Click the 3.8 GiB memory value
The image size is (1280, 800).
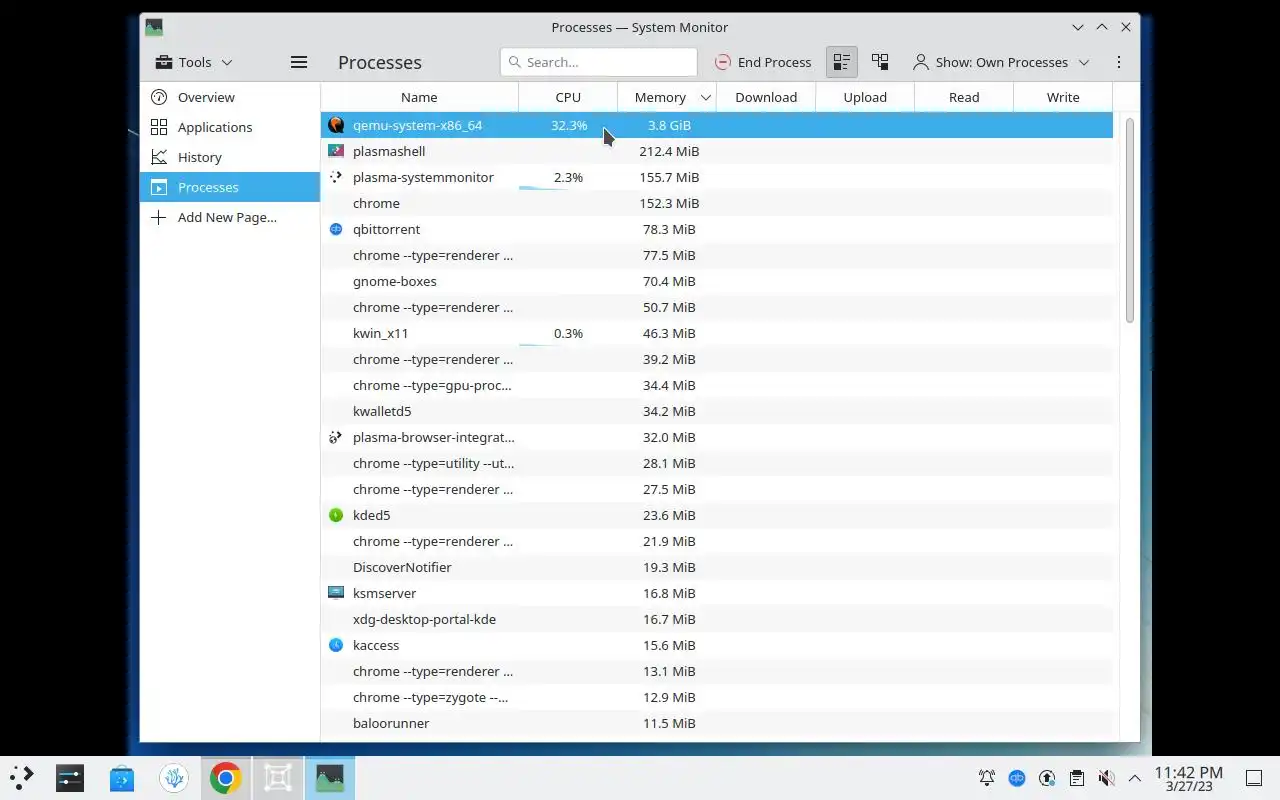coord(669,125)
